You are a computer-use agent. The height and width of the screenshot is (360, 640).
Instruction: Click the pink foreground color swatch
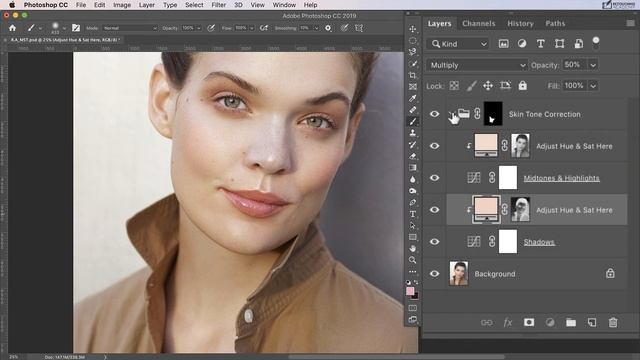pyautogui.click(x=410, y=291)
